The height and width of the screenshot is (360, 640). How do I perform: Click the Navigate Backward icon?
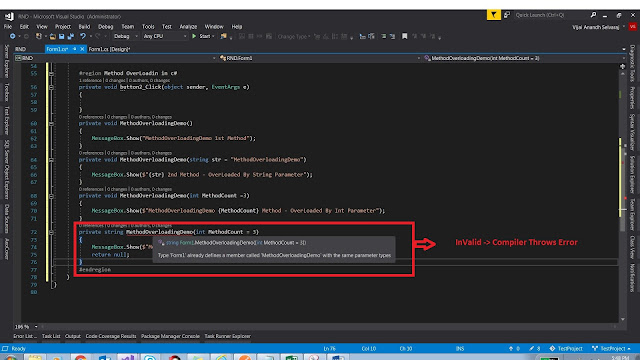click(13, 36)
